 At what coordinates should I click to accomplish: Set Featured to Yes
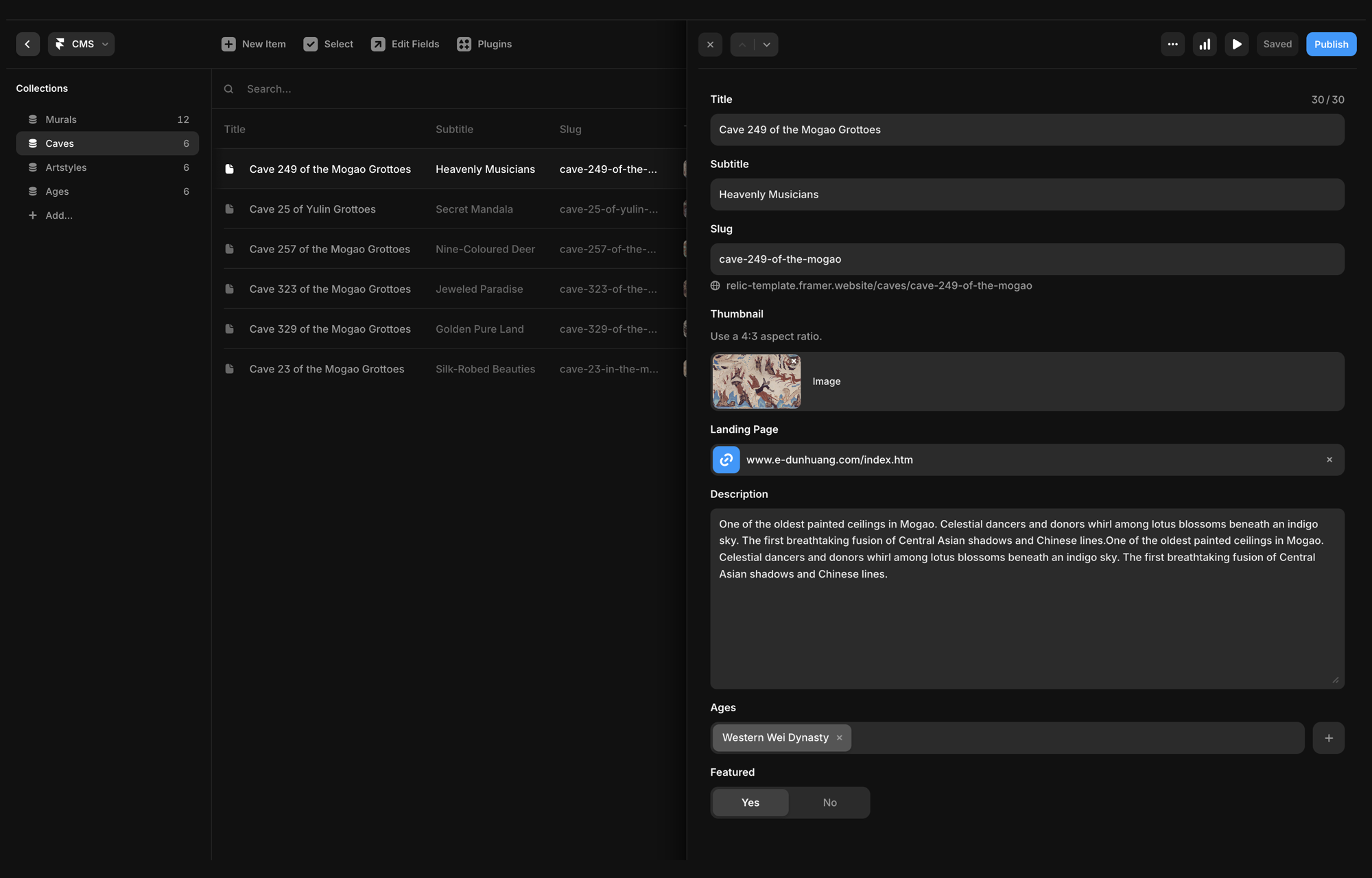point(750,803)
